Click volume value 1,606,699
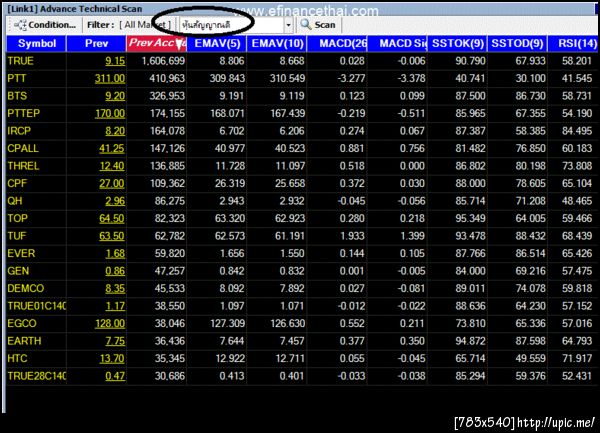This screenshot has width=600, height=433. pos(163,61)
